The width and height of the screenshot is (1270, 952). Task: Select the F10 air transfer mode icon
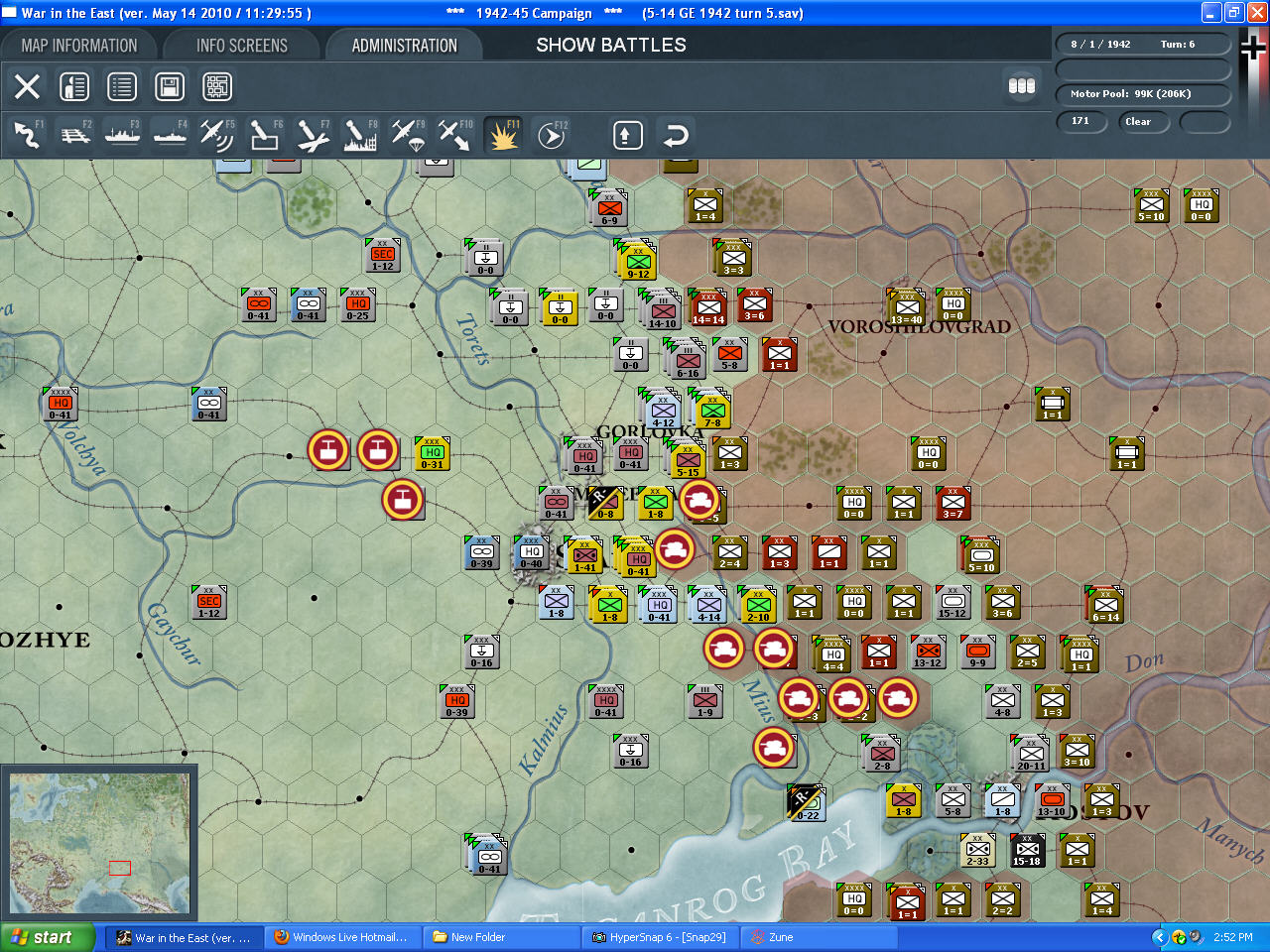tap(455, 135)
